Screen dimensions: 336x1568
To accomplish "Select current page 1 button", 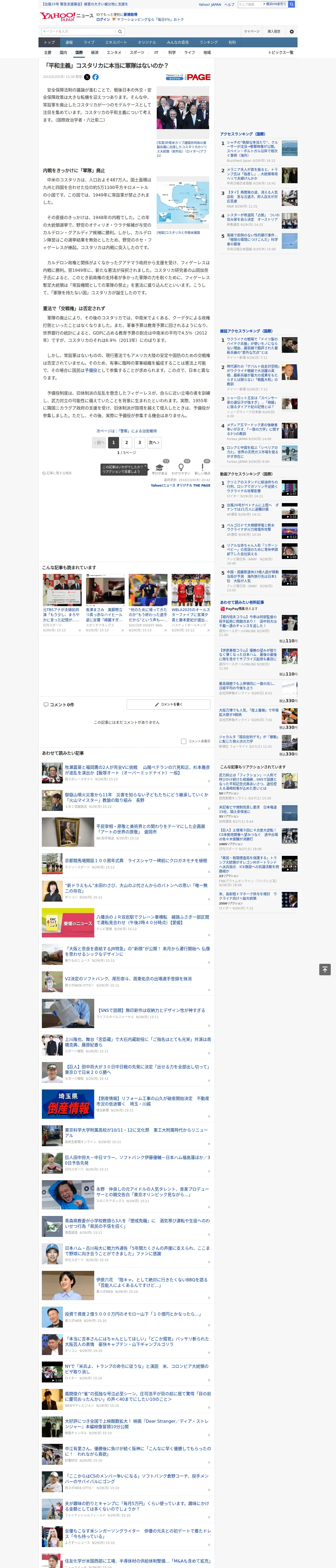I will click(113, 442).
